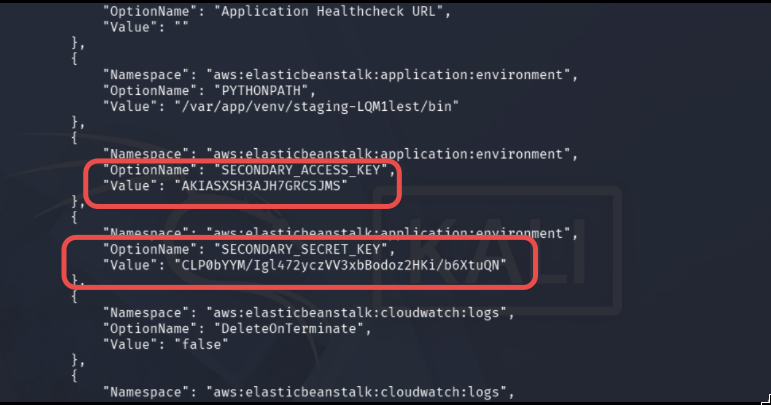The height and width of the screenshot is (405, 771).
Task: Click the last cloudwatch:logs Namespace line
Action: [309, 392]
